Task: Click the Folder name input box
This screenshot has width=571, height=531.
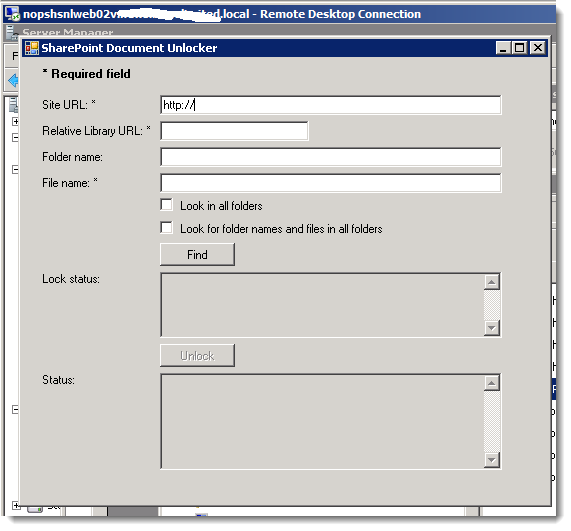Action: point(331,157)
